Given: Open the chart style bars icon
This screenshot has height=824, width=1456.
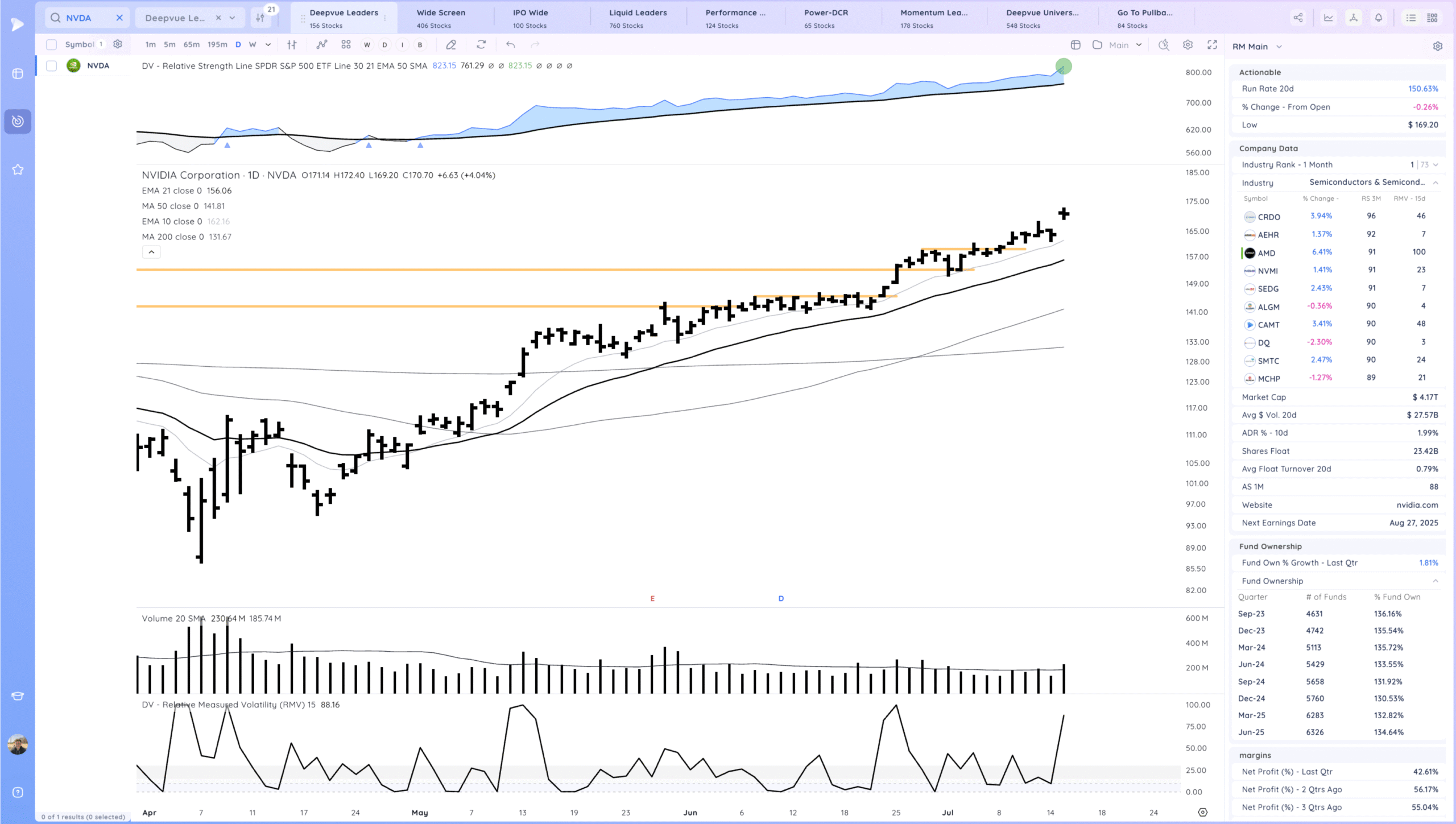Looking at the screenshot, I should point(292,44).
